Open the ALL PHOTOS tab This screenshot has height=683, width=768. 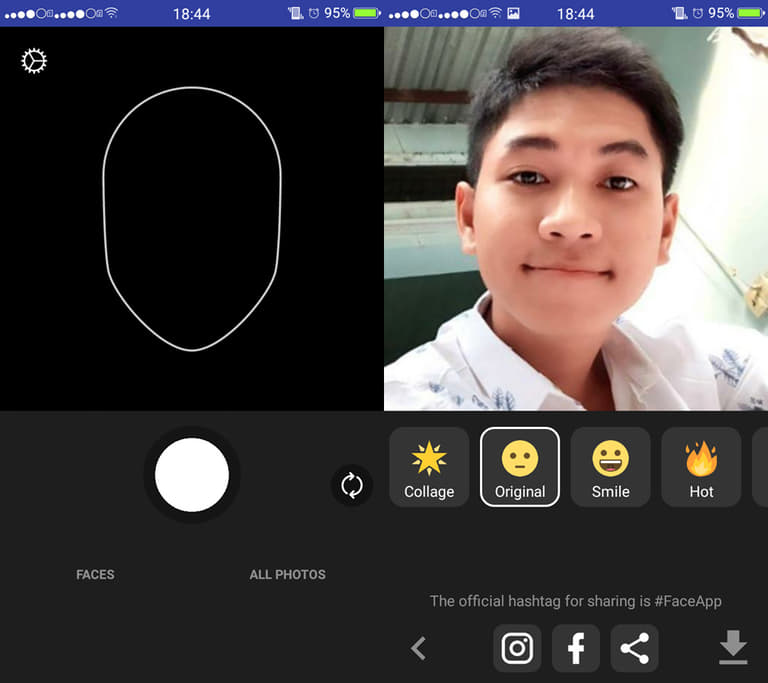click(x=287, y=574)
